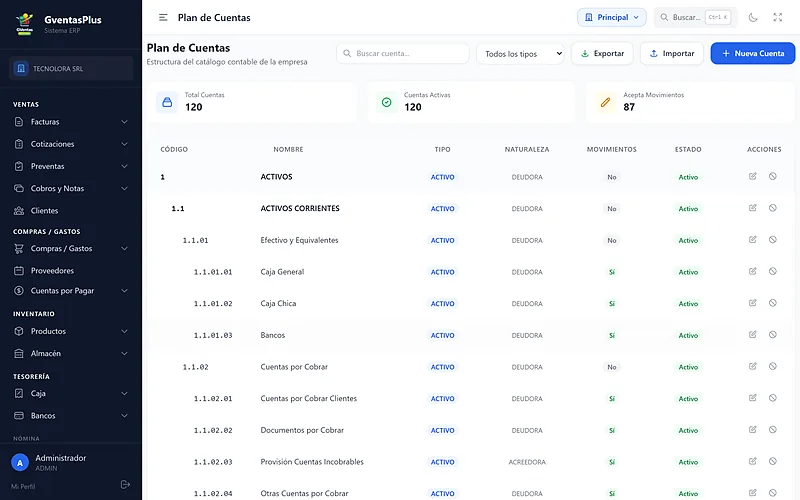Deactivate the Bancos account row
The image size is (800, 500).
[772, 334]
